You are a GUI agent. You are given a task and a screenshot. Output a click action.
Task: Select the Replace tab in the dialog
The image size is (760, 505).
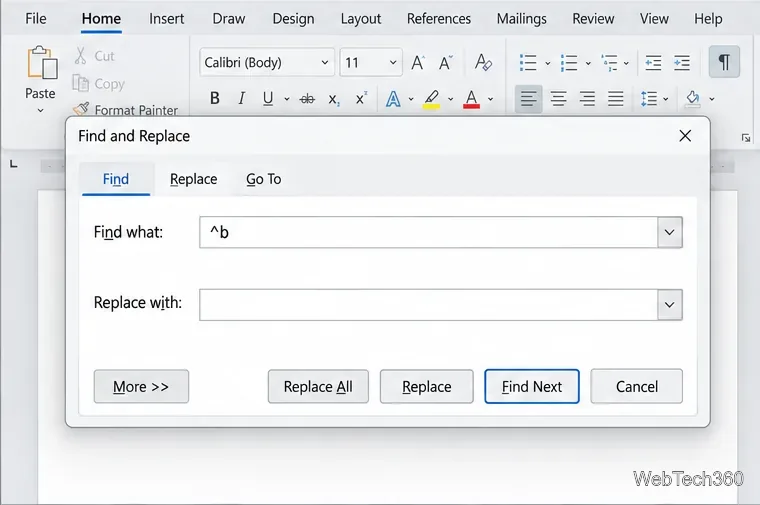tap(193, 179)
